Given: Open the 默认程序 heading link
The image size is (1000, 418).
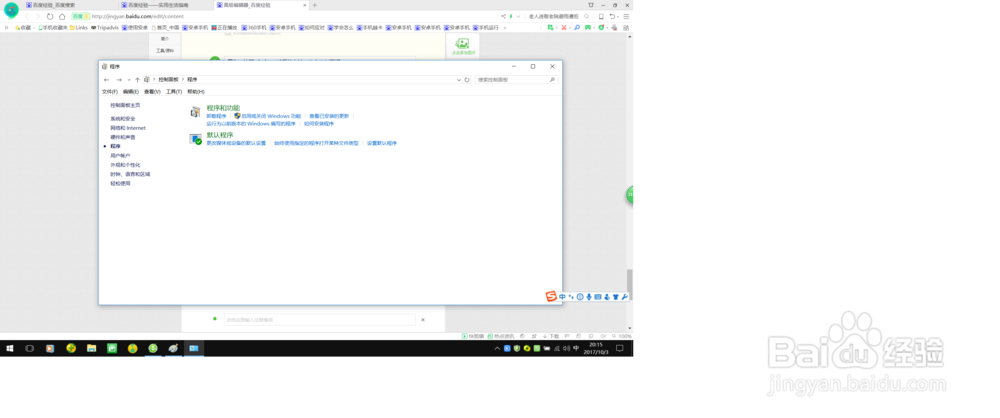Looking at the screenshot, I should coord(220,135).
